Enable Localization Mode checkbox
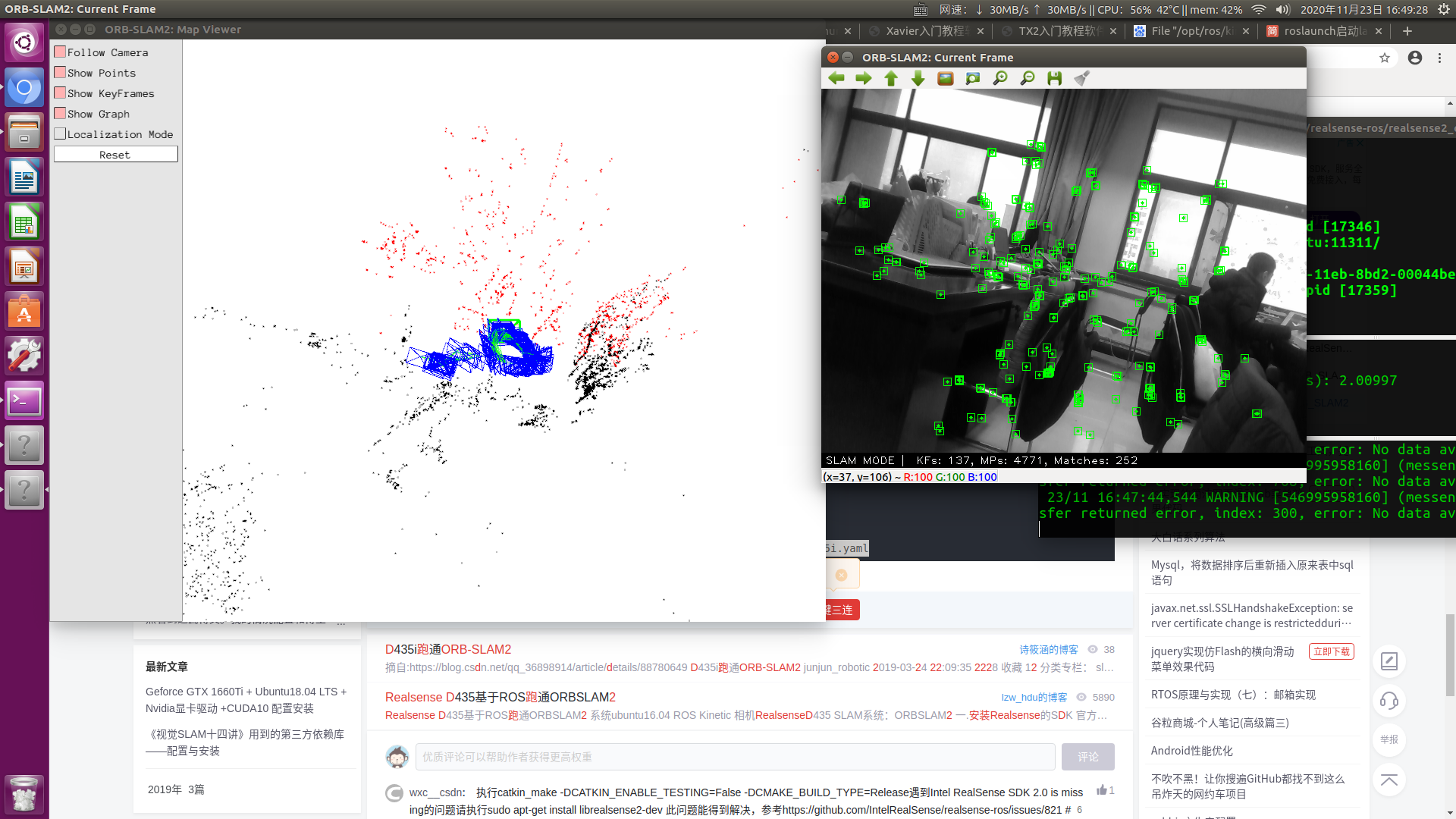The height and width of the screenshot is (819, 1456). click(60, 133)
